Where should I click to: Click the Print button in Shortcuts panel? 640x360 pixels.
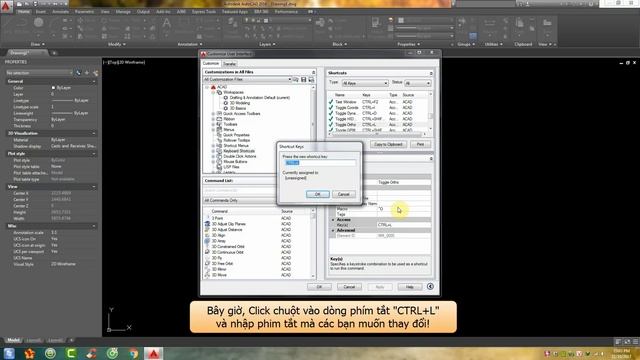420,144
